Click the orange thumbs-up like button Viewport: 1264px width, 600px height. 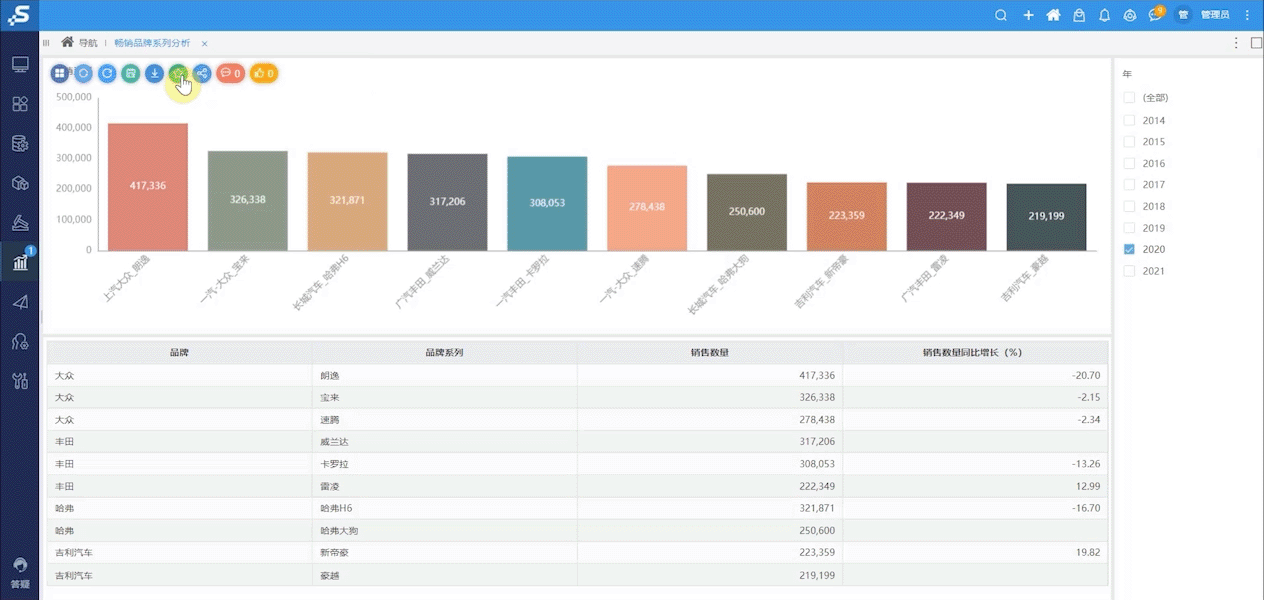point(264,73)
